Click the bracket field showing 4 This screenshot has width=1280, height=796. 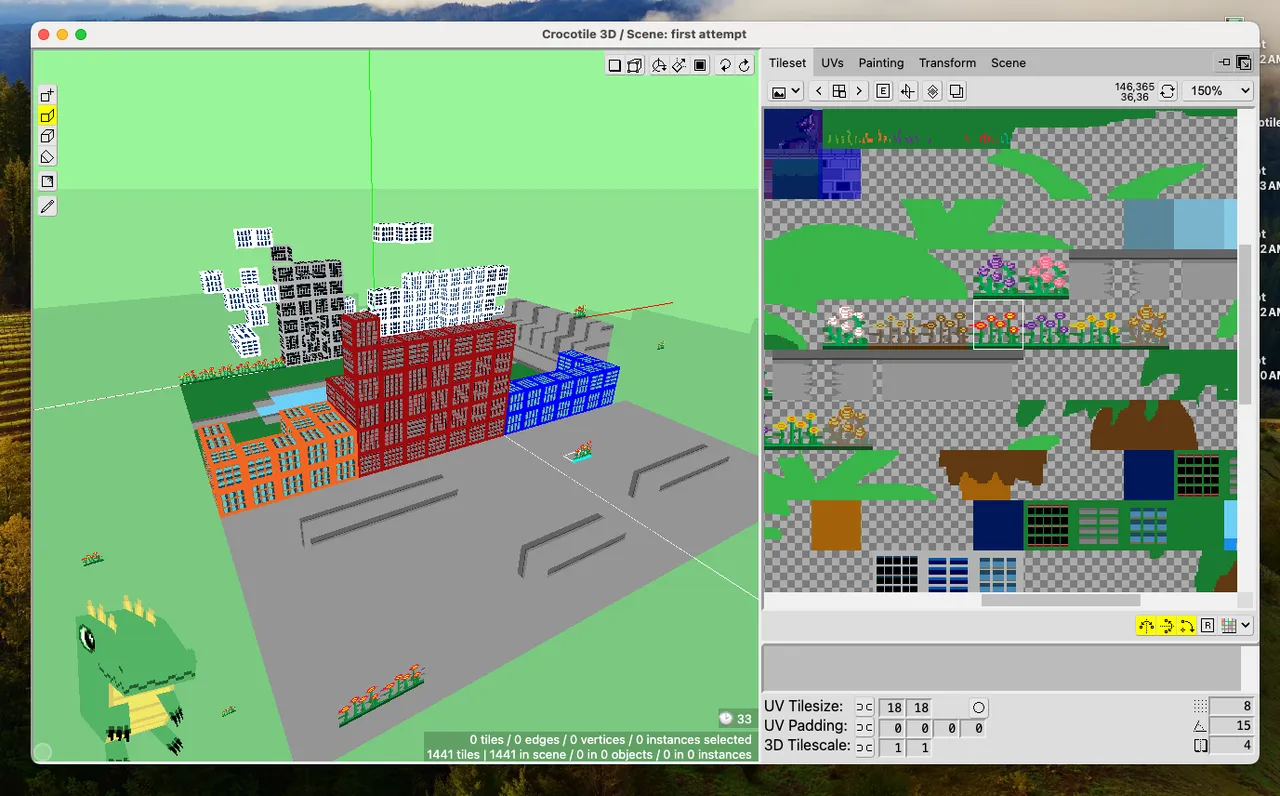1232,746
